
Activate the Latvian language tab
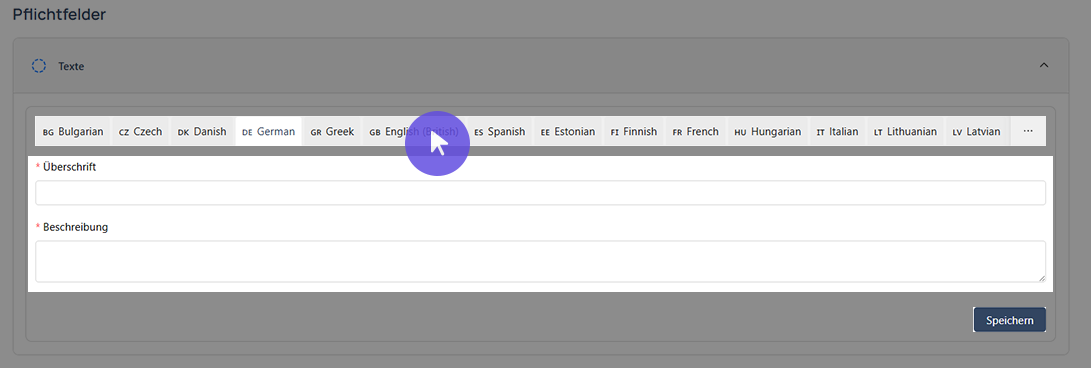[977, 131]
